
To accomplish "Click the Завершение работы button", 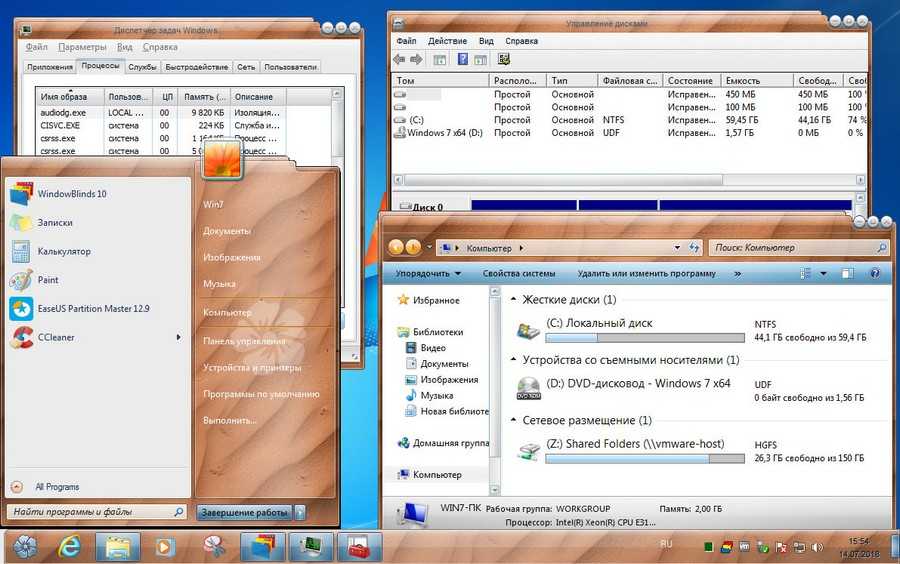I will click(x=244, y=513).
